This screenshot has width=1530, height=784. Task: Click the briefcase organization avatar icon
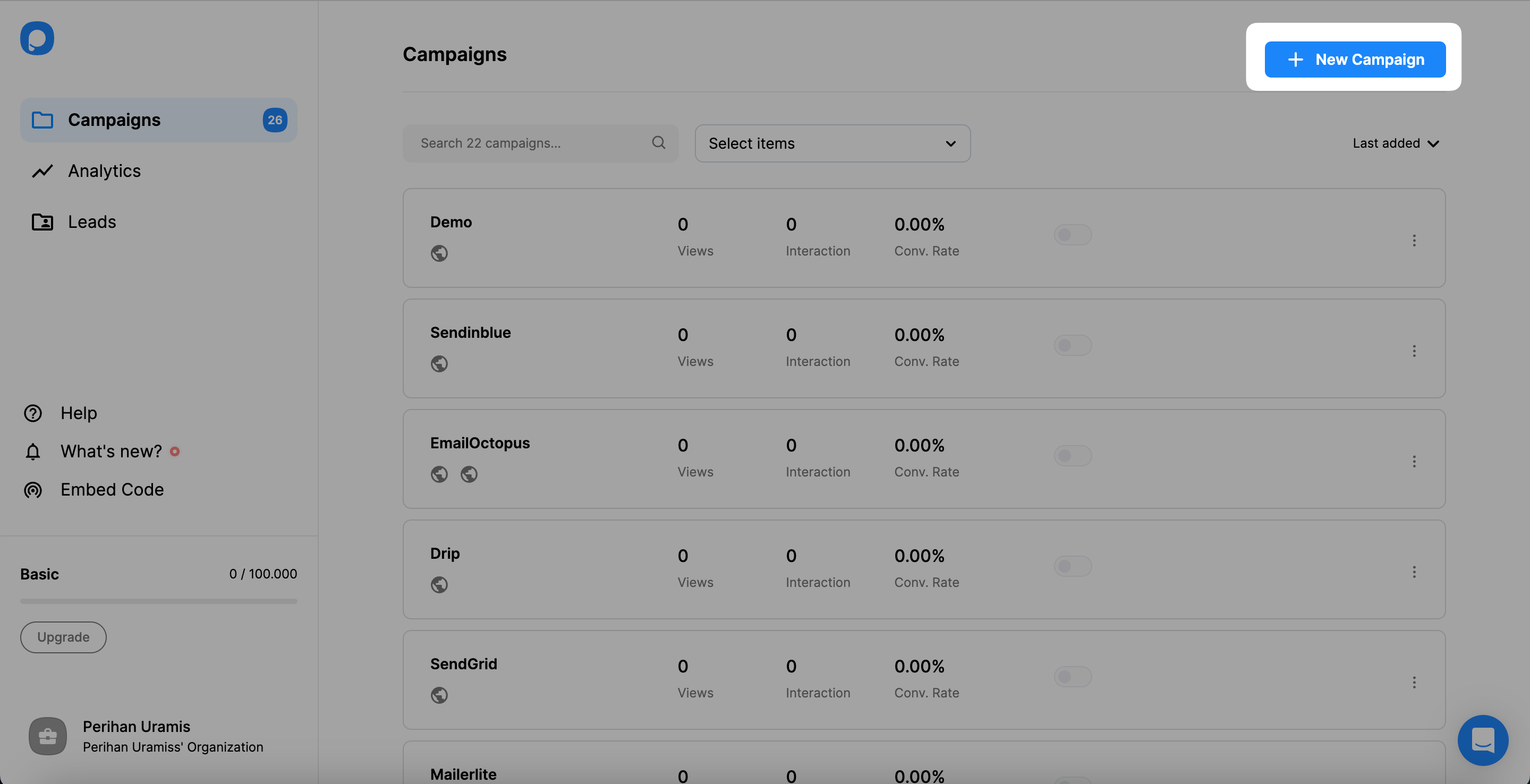pyautogui.click(x=47, y=737)
